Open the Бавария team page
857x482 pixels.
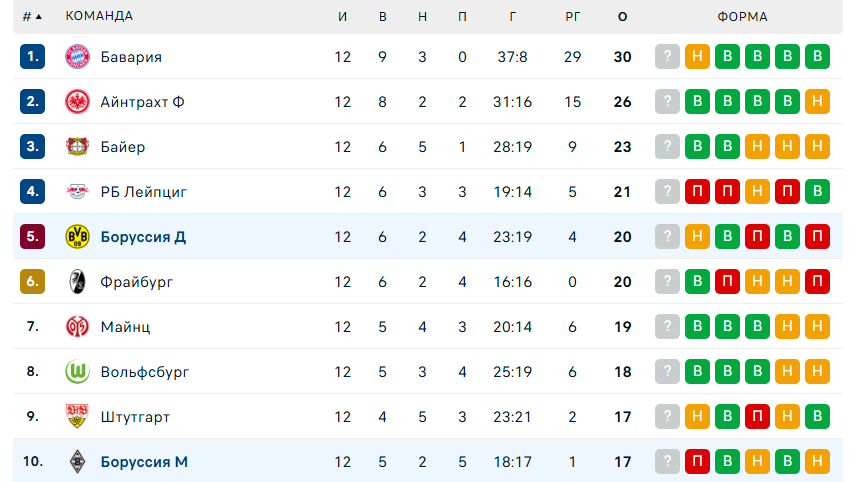131,57
